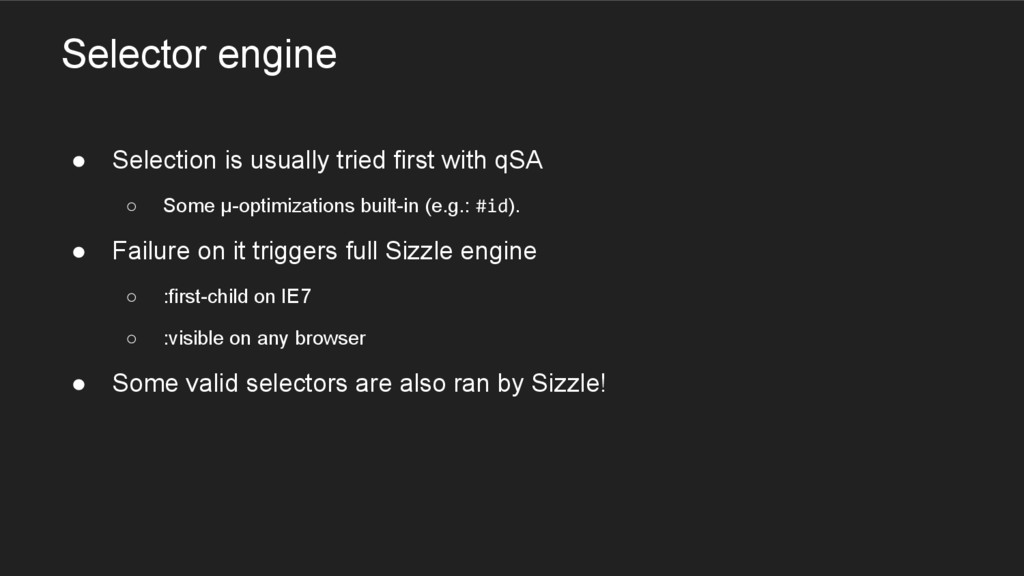Click the word 'Sizzle!' at end of last bullet

click(568, 383)
